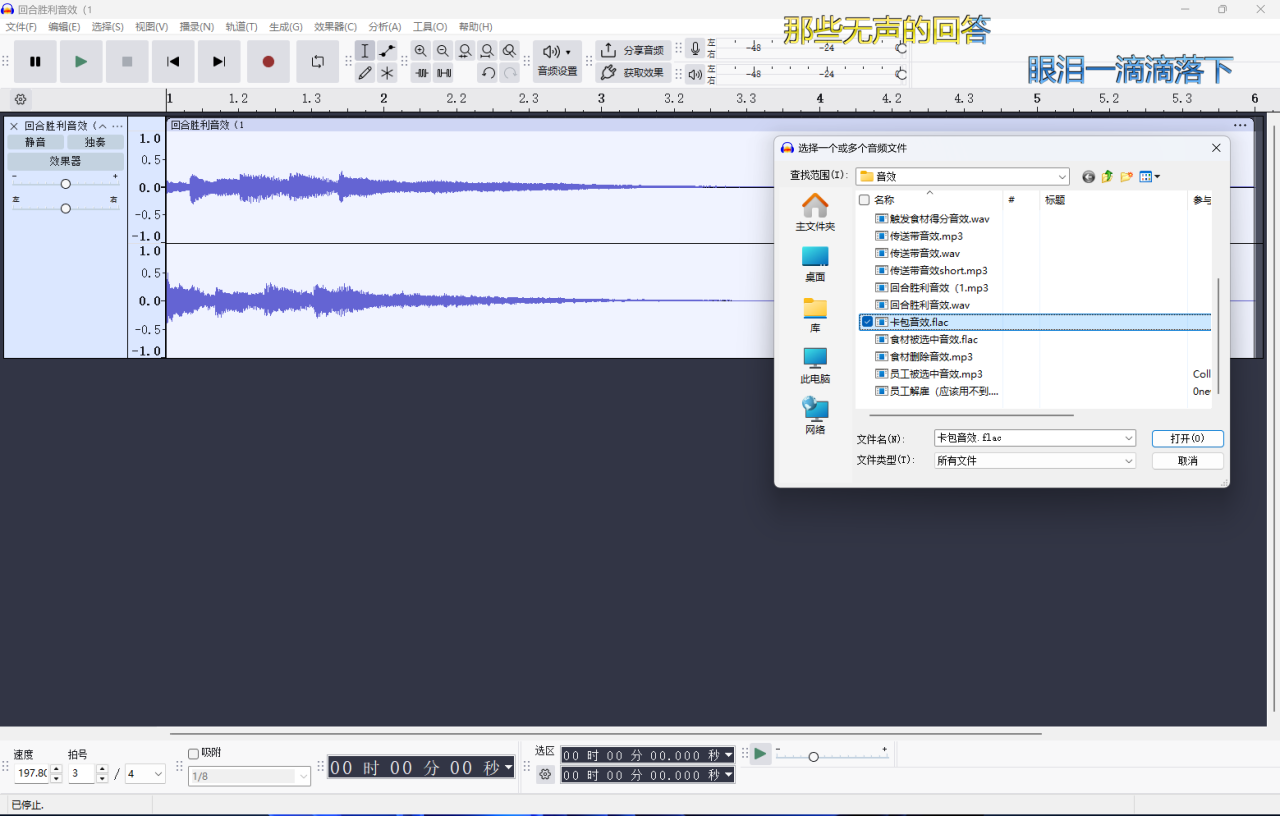Open the track's ⋯ menu in control panel
Viewport: 1280px width, 816px height.
pos(117,126)
